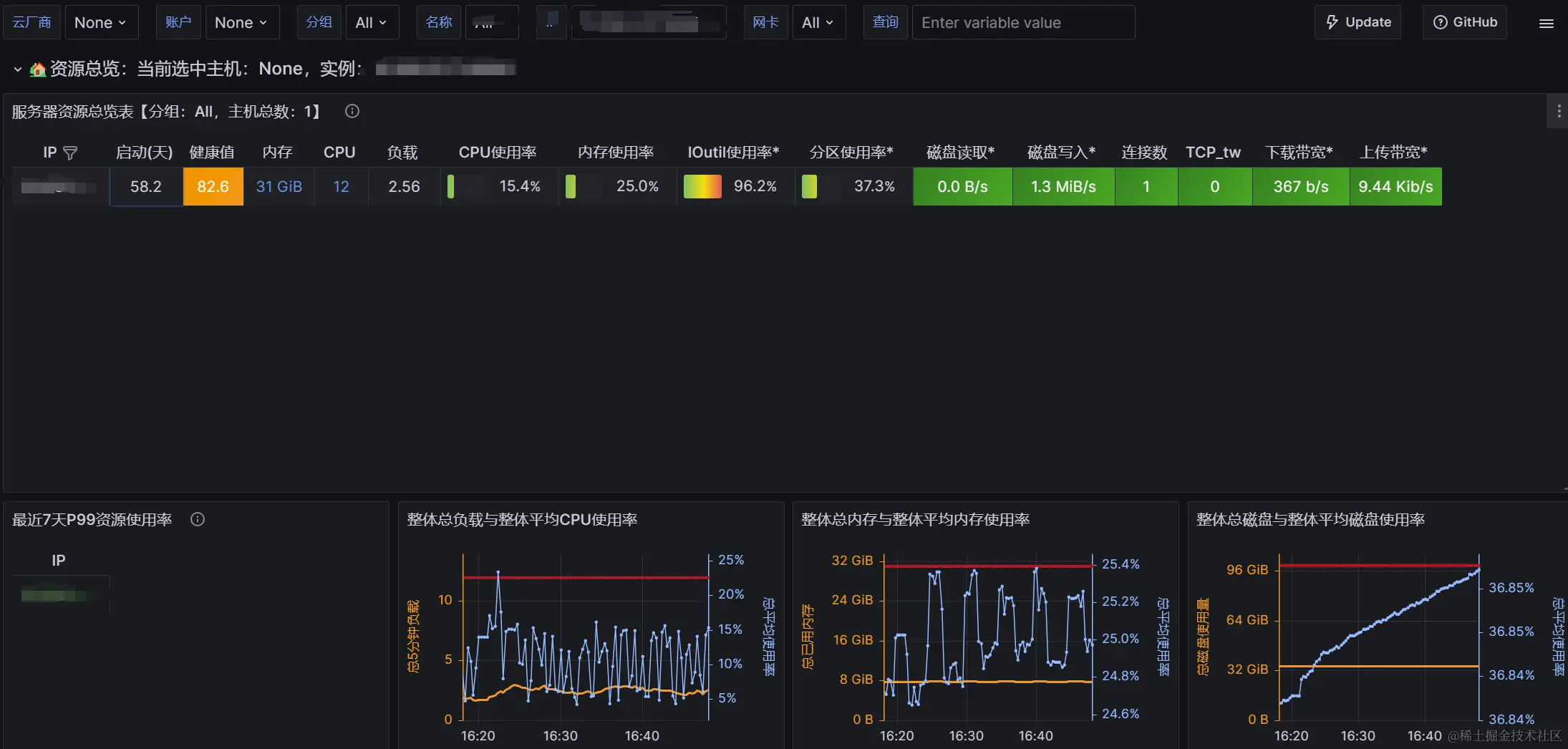Click the 查询 variable label
This screenshot has height=749, width=1568.
click(x=886, y=22)
